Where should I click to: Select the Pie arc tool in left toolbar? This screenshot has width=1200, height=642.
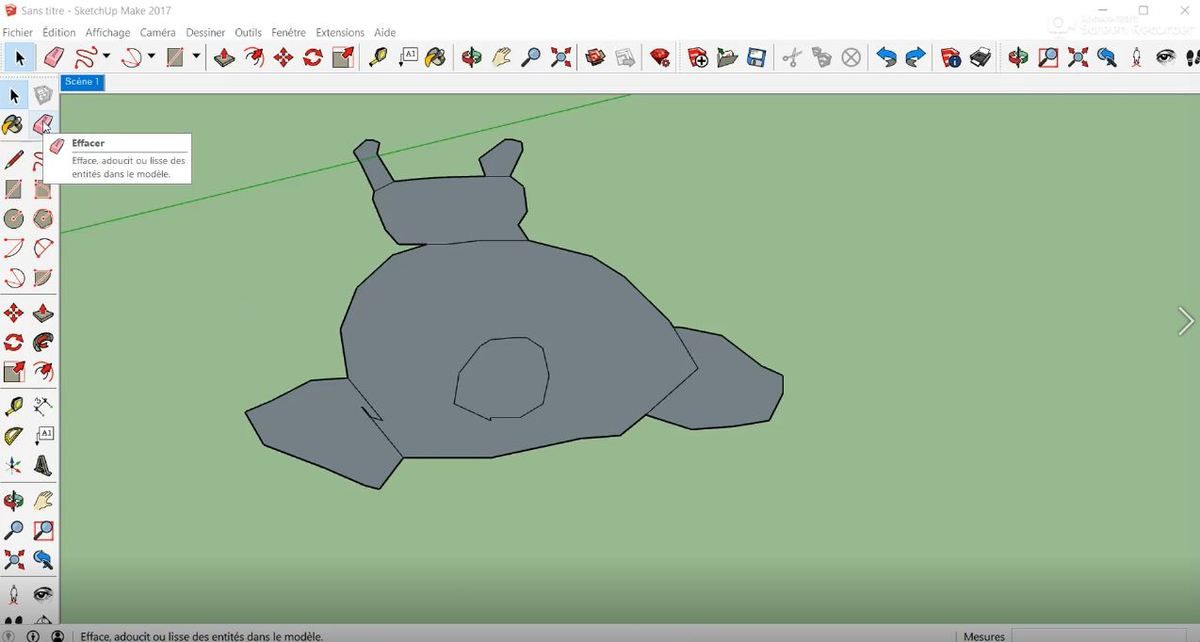click(x=43, y=277)
